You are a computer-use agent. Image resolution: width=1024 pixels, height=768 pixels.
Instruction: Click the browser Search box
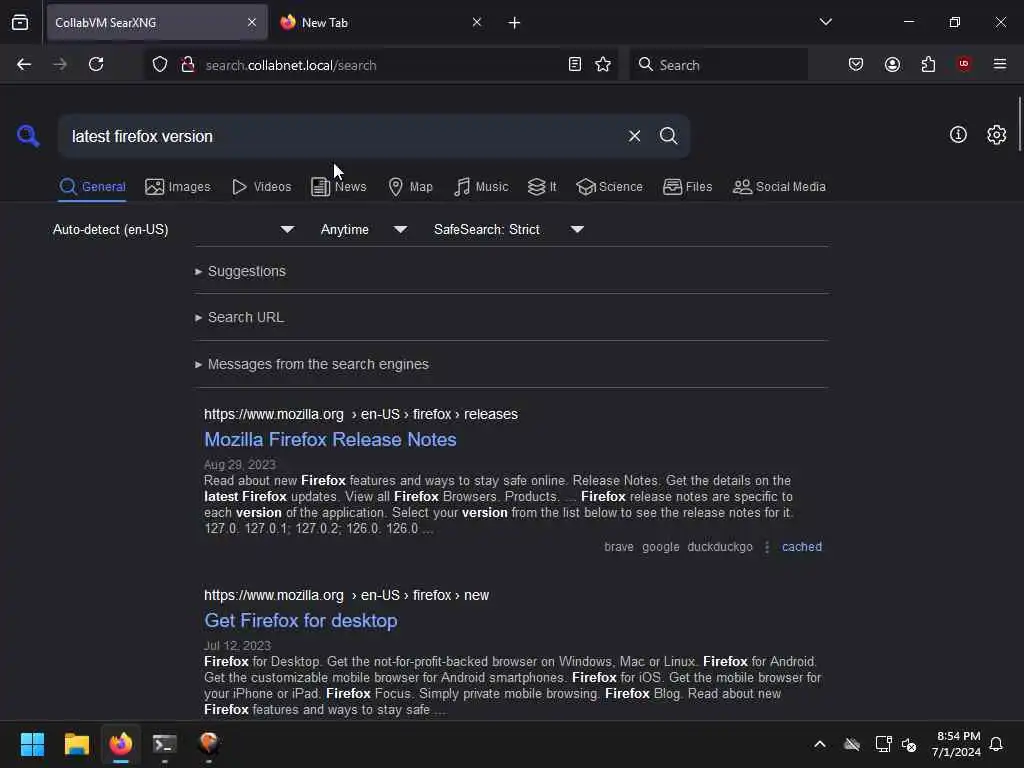[x=718, y=65]
